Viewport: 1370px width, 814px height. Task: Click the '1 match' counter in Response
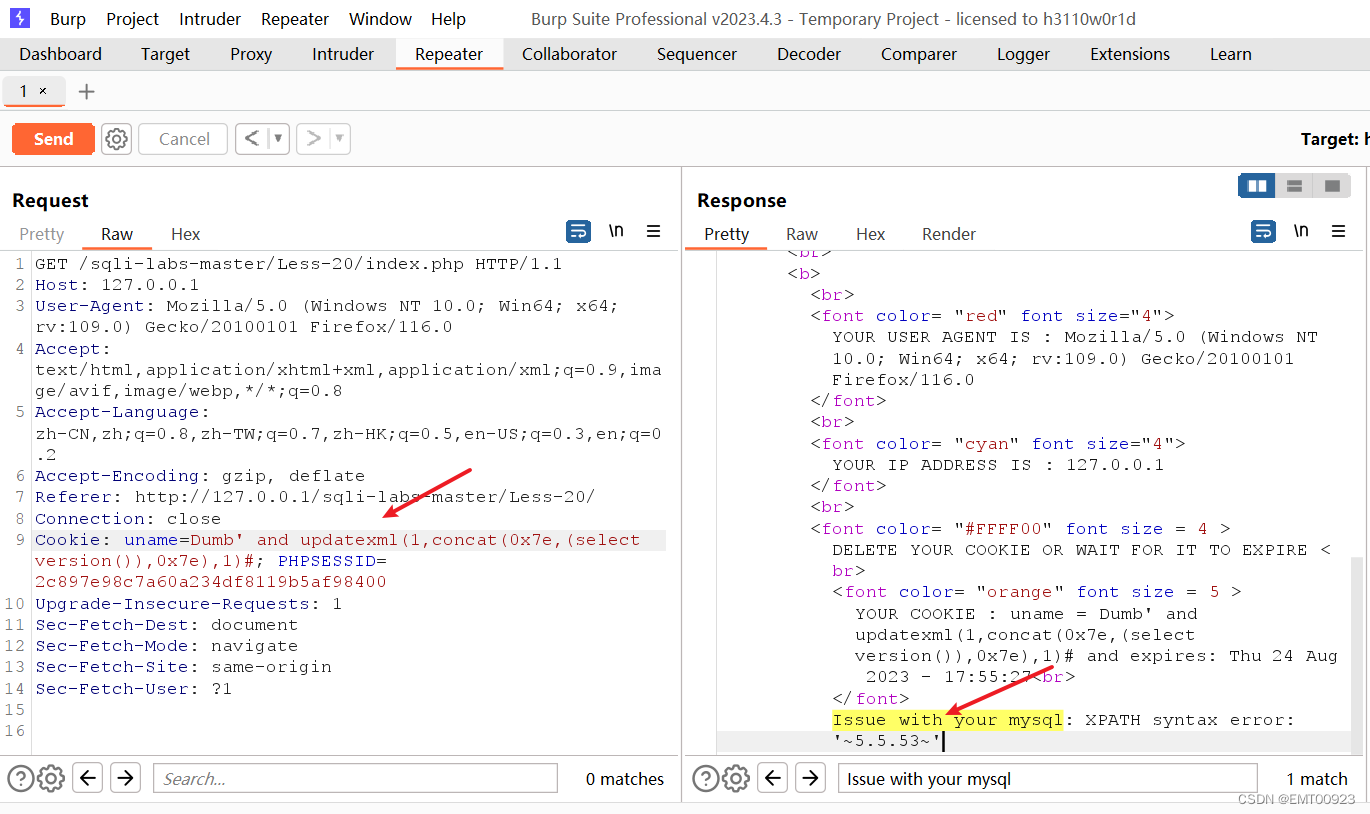[x=1316, y=779]
